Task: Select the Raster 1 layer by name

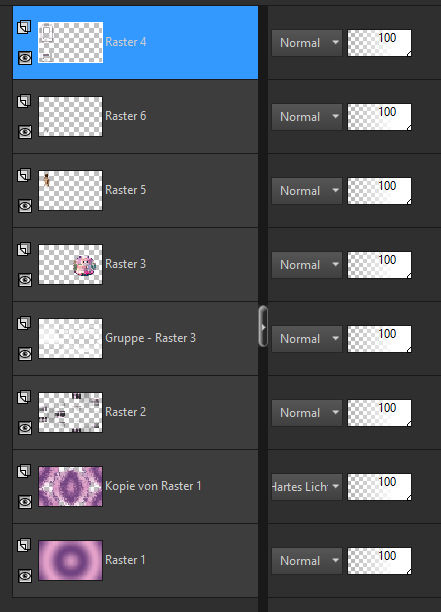Action: pos(125,560)
